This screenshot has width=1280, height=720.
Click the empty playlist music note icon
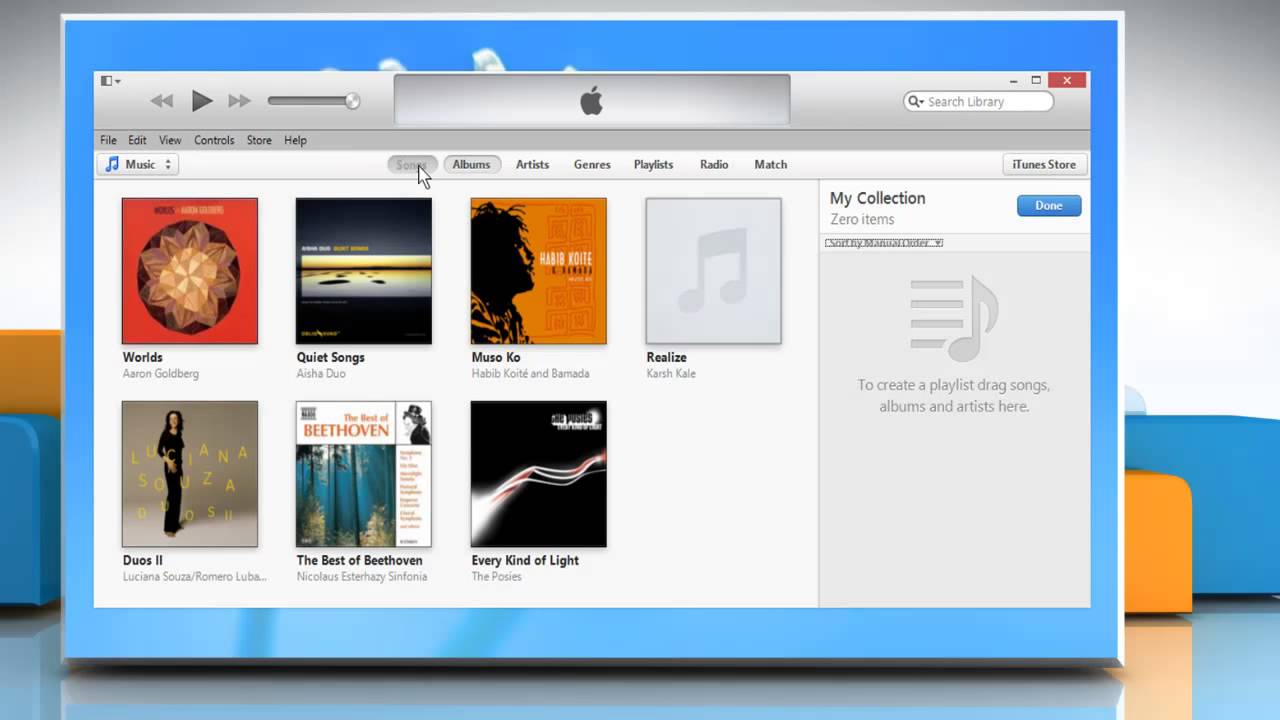954,319
